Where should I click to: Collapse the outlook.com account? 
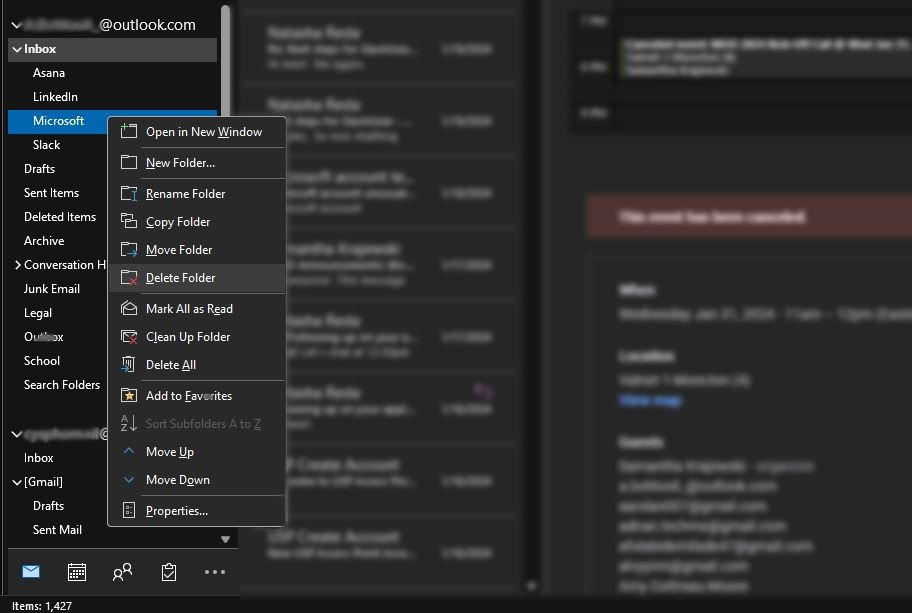(x=16, y=25)
